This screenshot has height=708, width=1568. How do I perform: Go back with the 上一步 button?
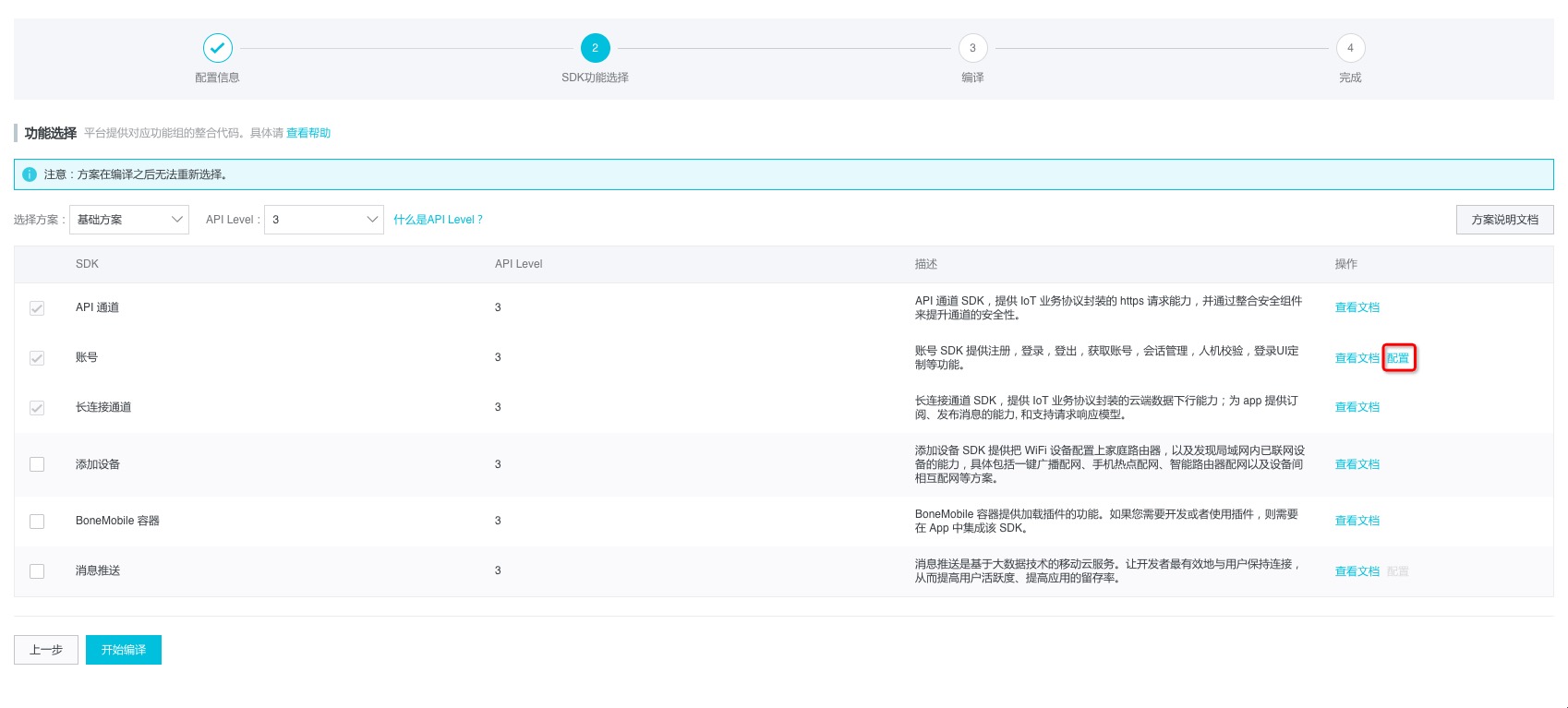46,650
